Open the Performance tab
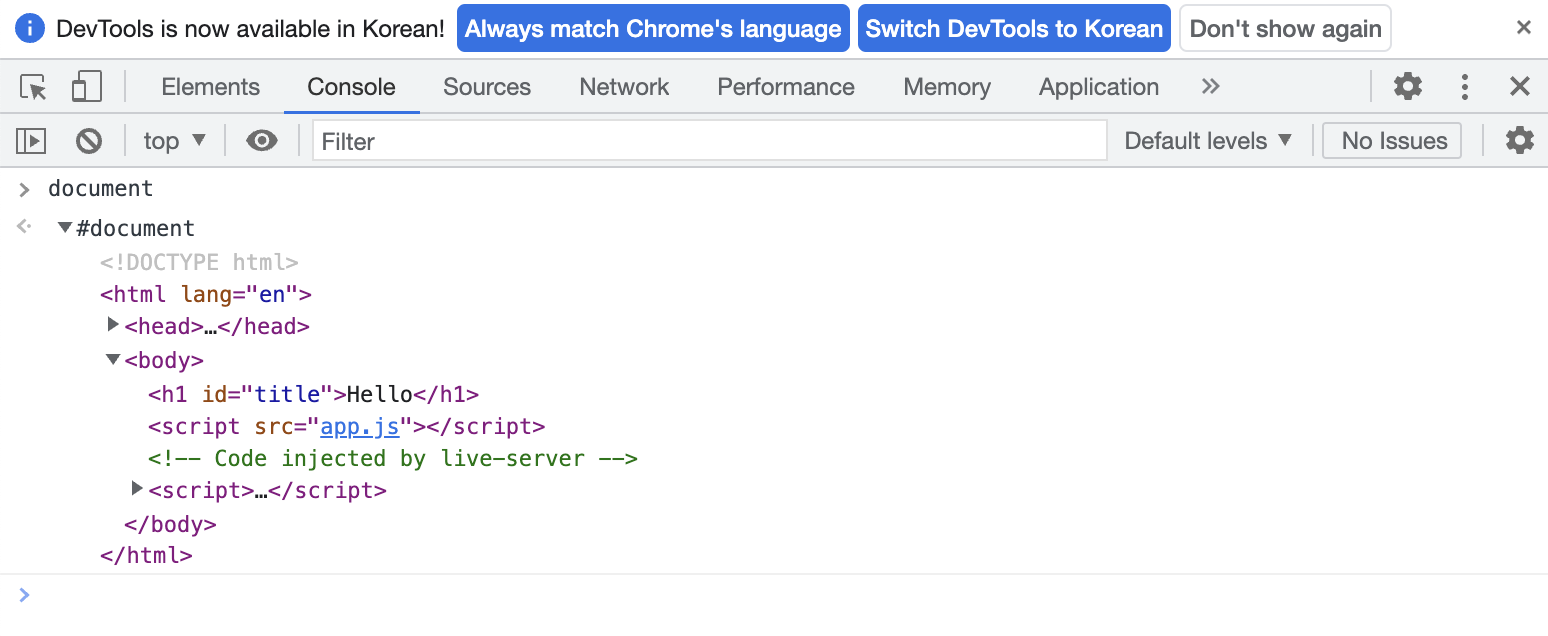The height and width of the screenshot is (636, 1548). point(786,87)
